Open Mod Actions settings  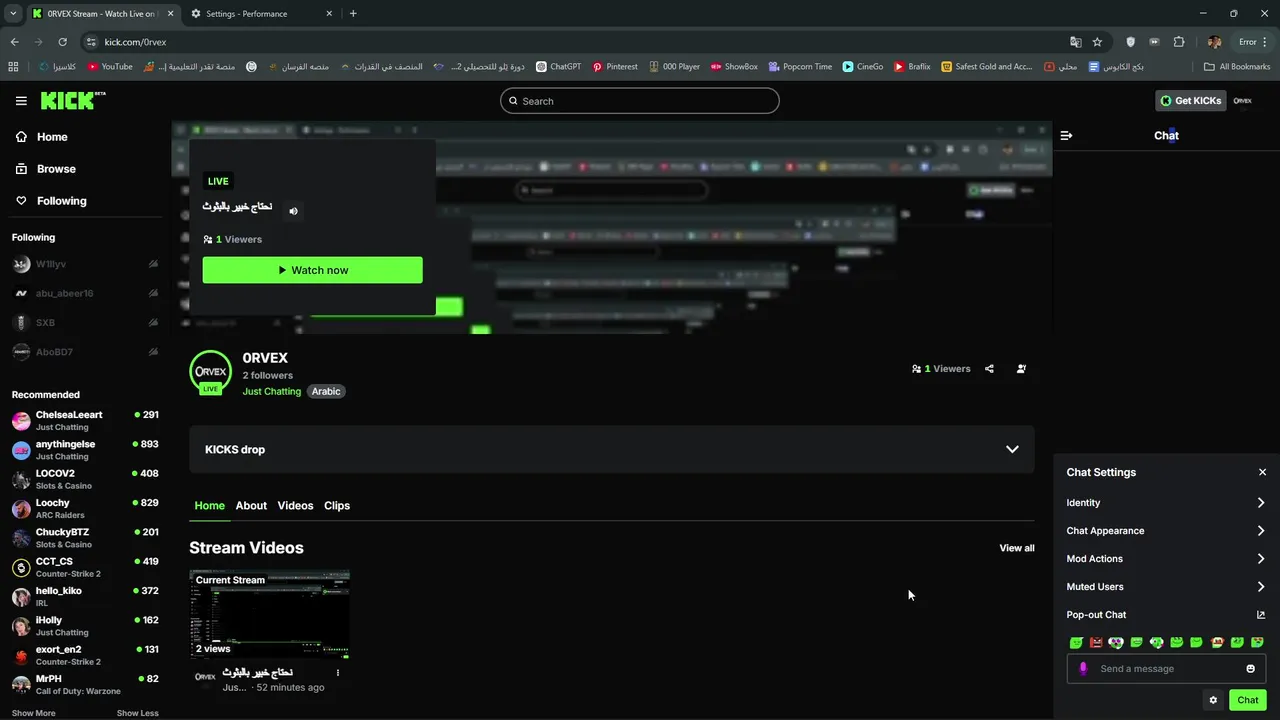[x=1166, y=559]
